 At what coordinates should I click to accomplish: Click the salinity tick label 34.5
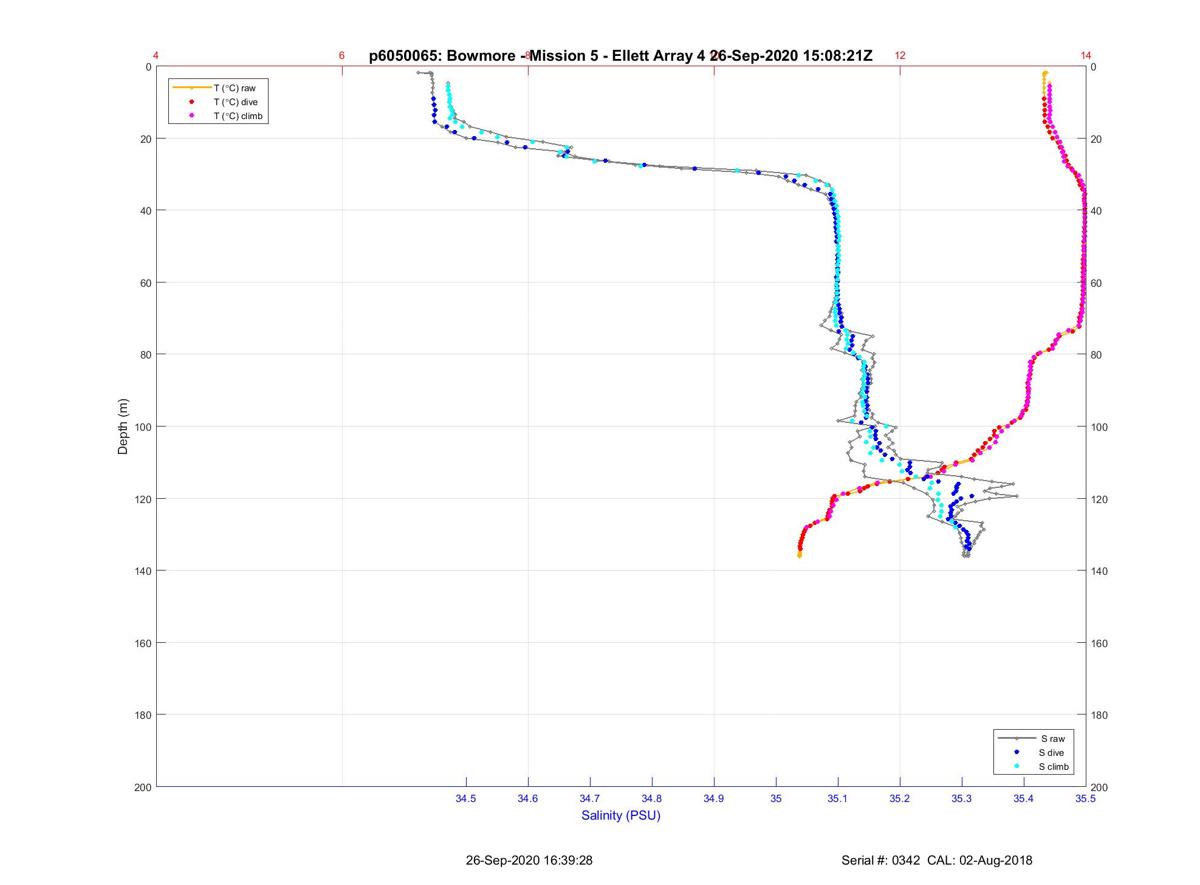click(466, 798)
